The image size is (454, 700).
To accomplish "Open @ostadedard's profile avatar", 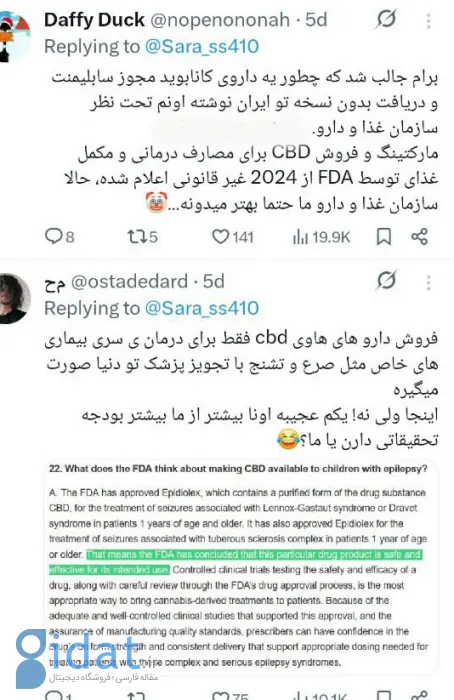I will pos(14,298).
